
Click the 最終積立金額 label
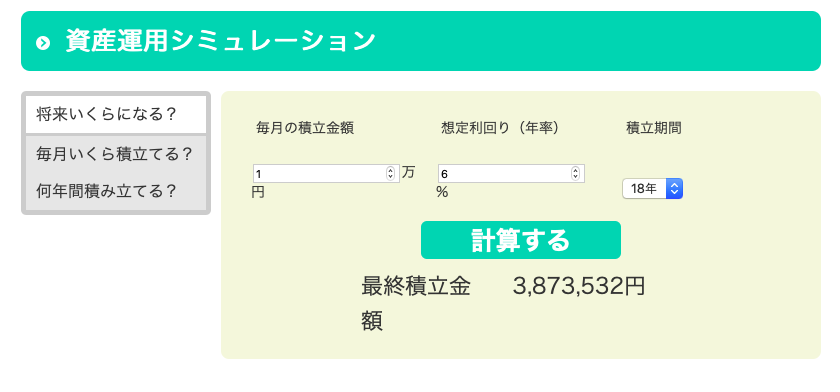click(x=416, y=304)
